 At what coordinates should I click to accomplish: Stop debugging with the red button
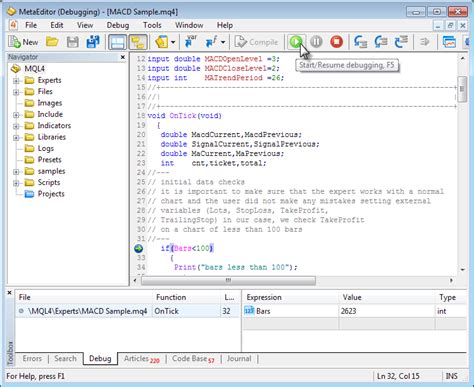336,42
